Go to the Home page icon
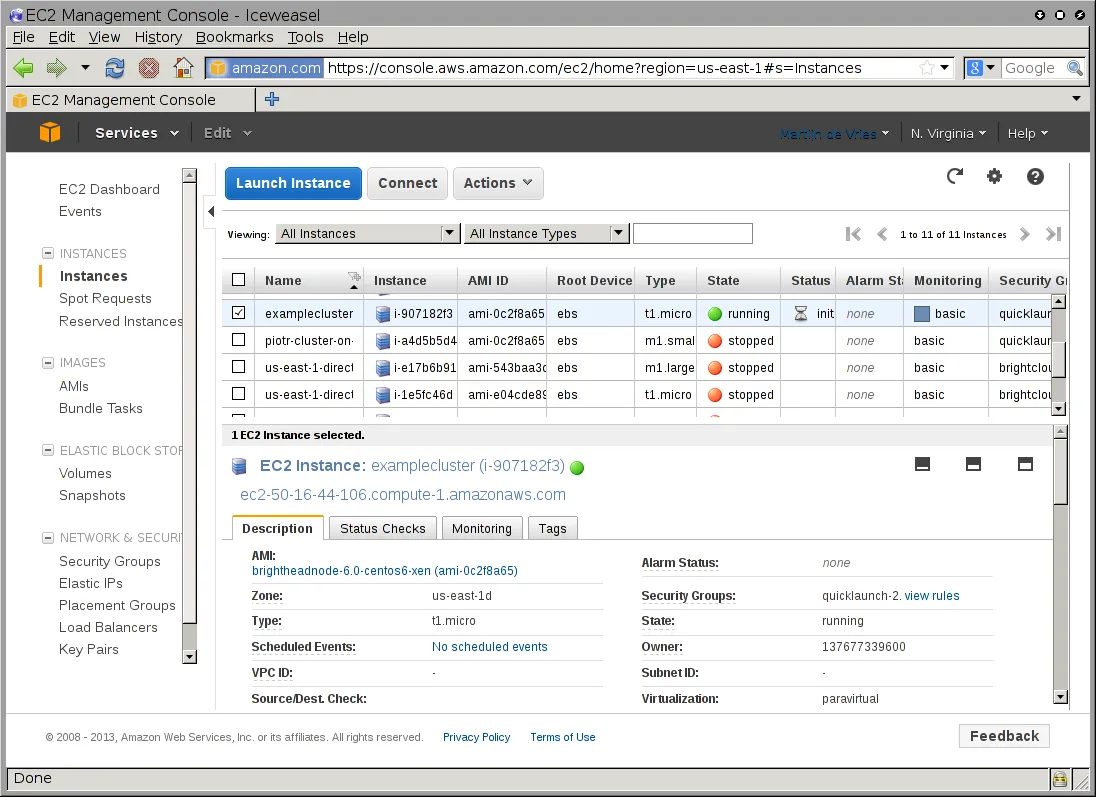 point(183,68)
